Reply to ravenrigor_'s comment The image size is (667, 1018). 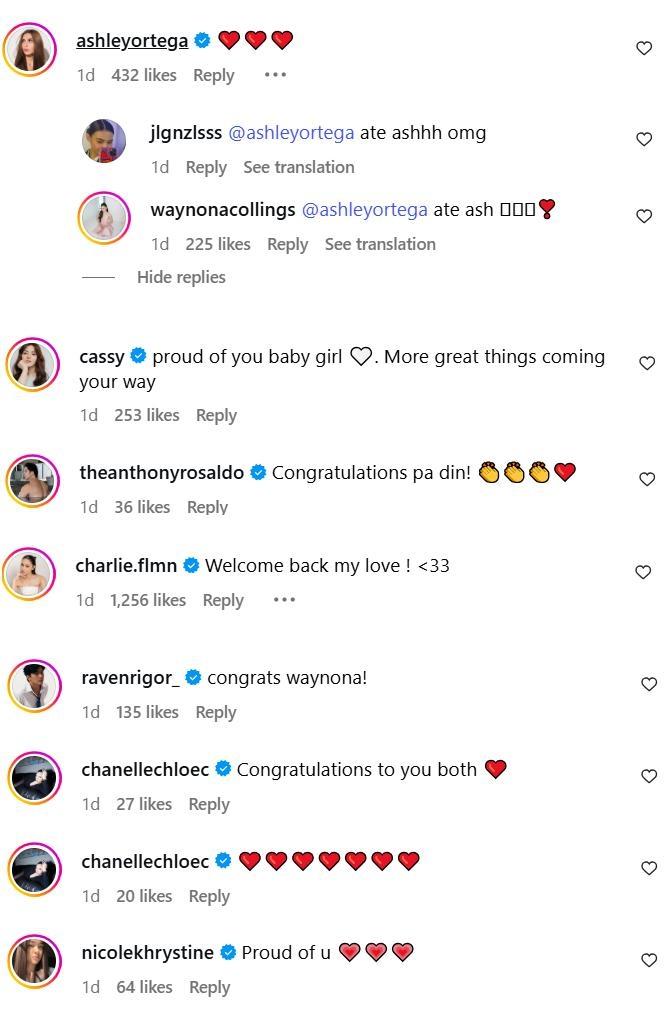point(215,712)
